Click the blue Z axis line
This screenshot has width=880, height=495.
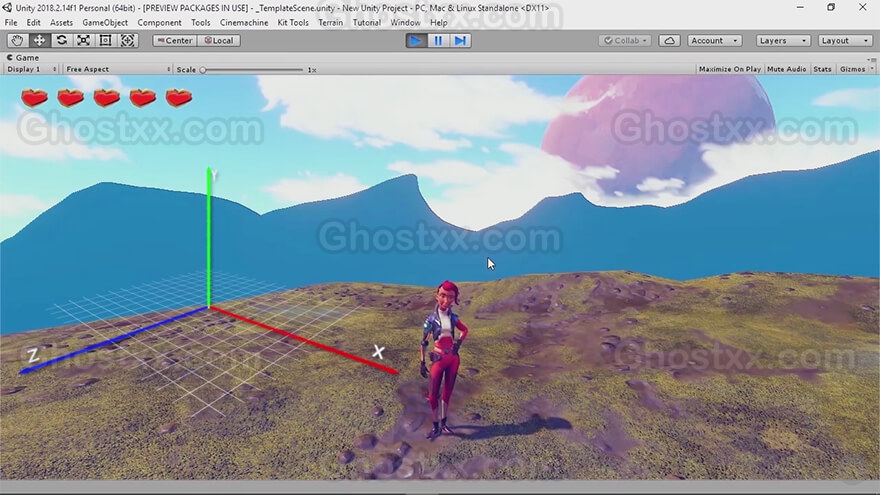[x=112, y=340]
